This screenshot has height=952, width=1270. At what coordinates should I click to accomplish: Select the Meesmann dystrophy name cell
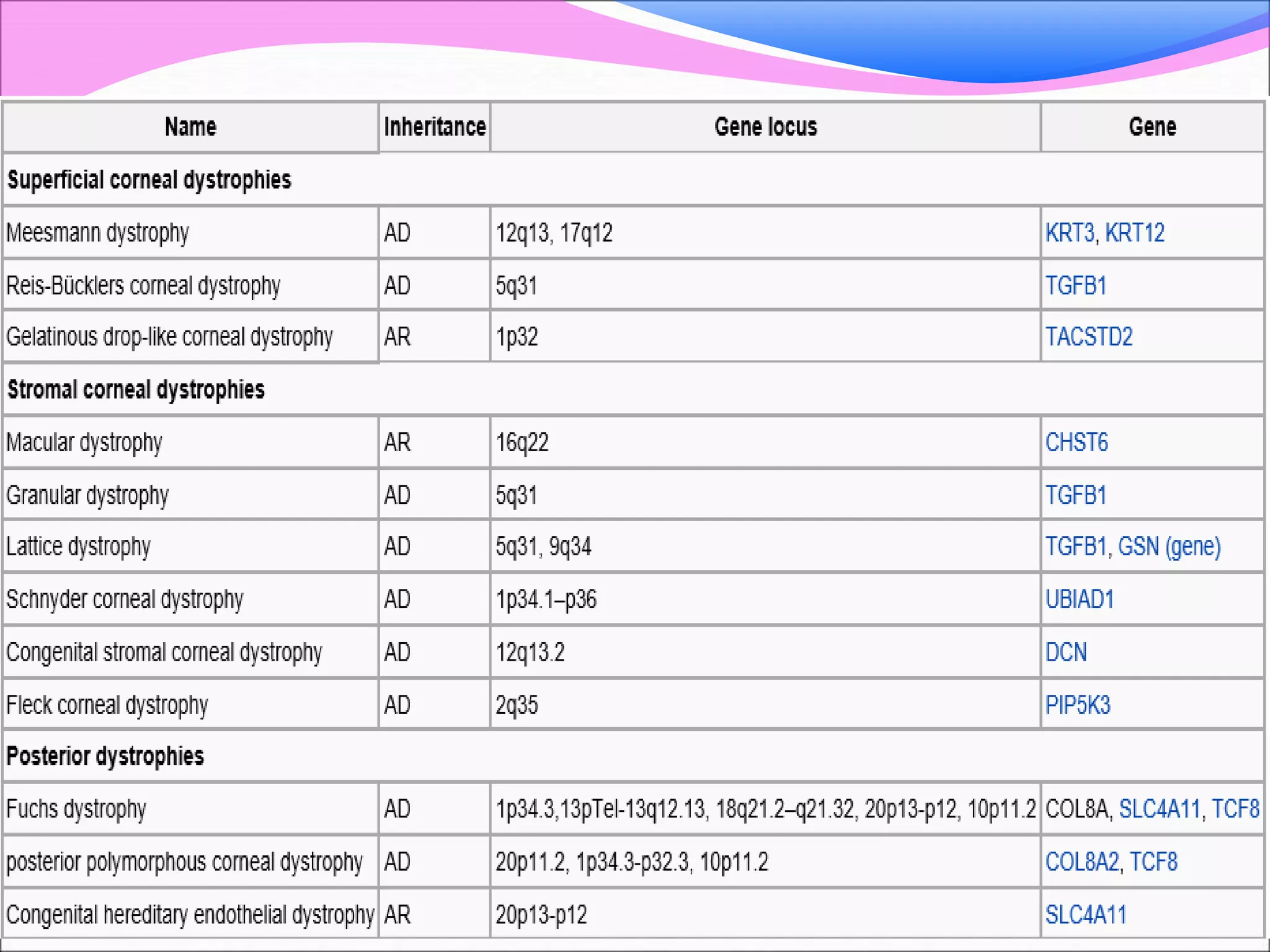[x=98, y=233]
